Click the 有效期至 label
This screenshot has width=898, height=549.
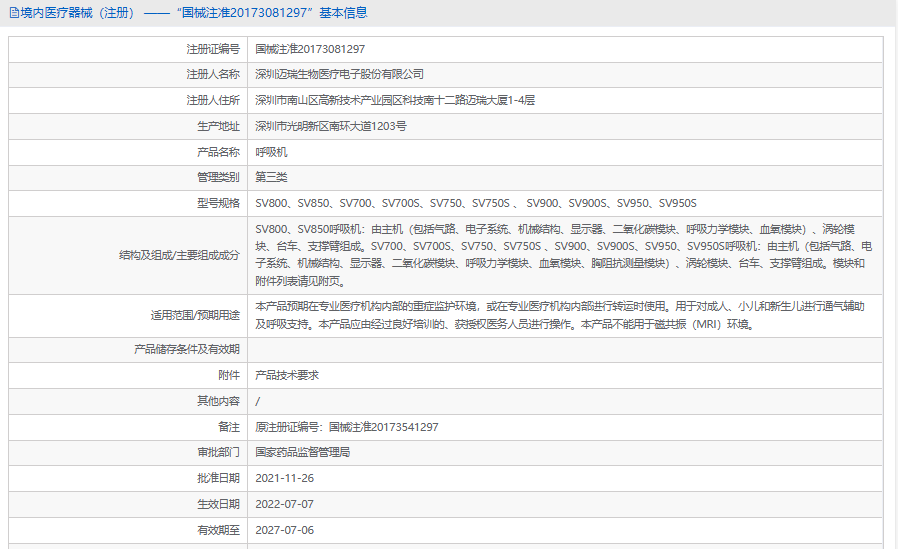[x=218, y=530]
